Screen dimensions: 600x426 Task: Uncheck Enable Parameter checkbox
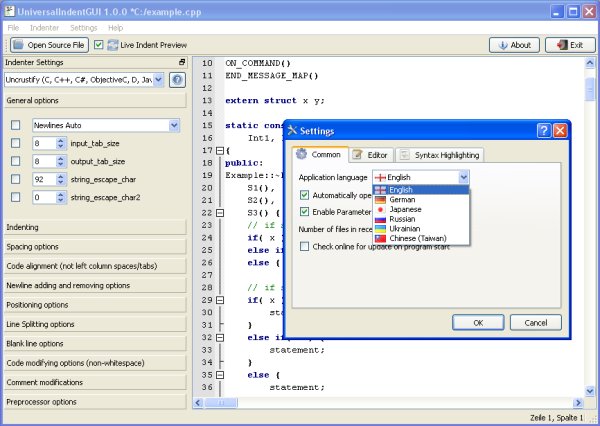point(304,212)
